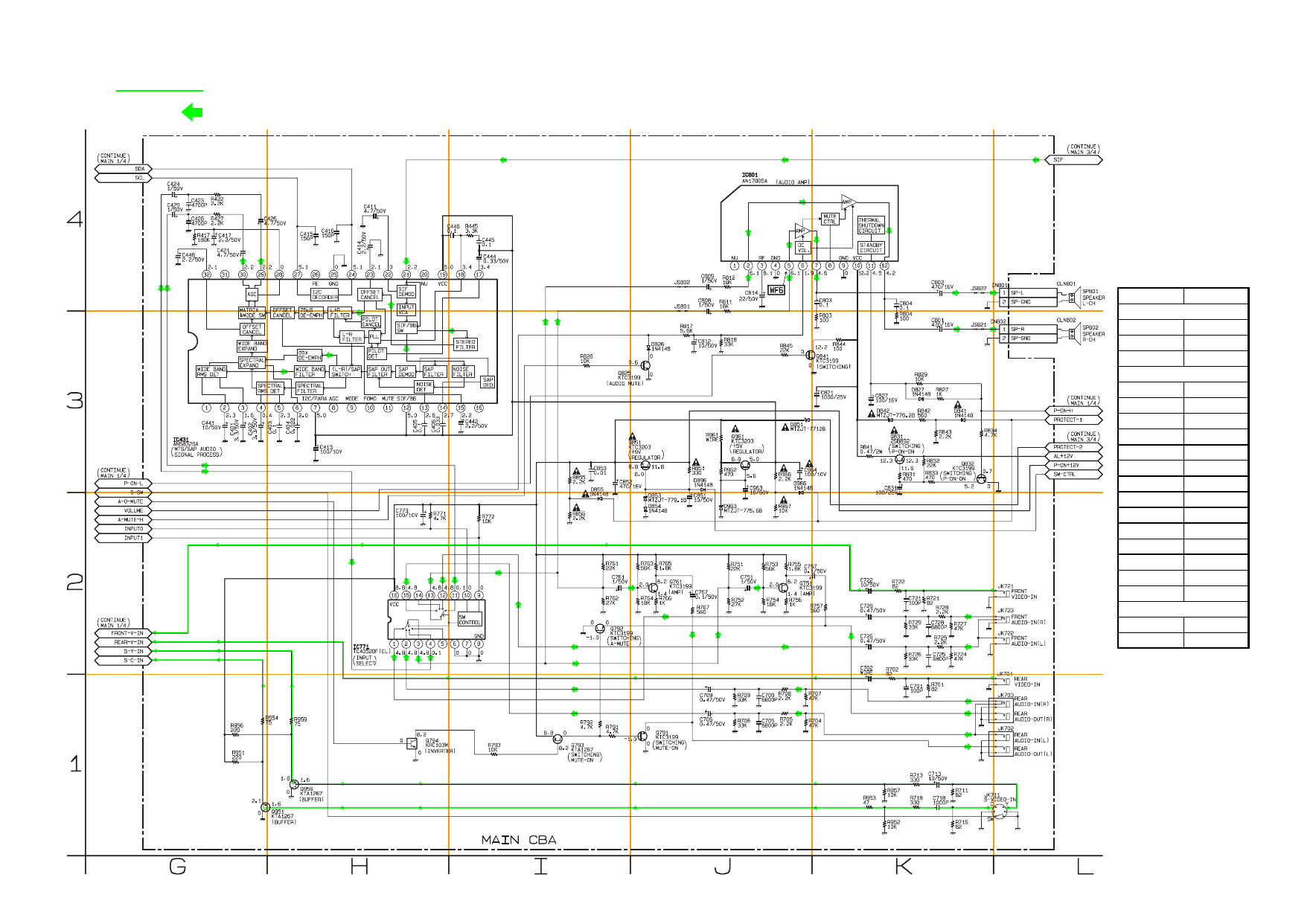Click the Q832 transistor symbol
The height and width of the screenshot is (921, 1316).
[x=981, y=480]
